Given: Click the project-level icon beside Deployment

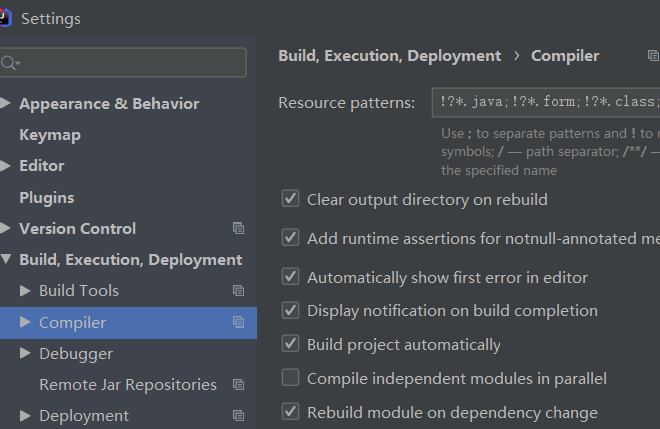Looking at the screenshot, I should (x=238, y=416).
